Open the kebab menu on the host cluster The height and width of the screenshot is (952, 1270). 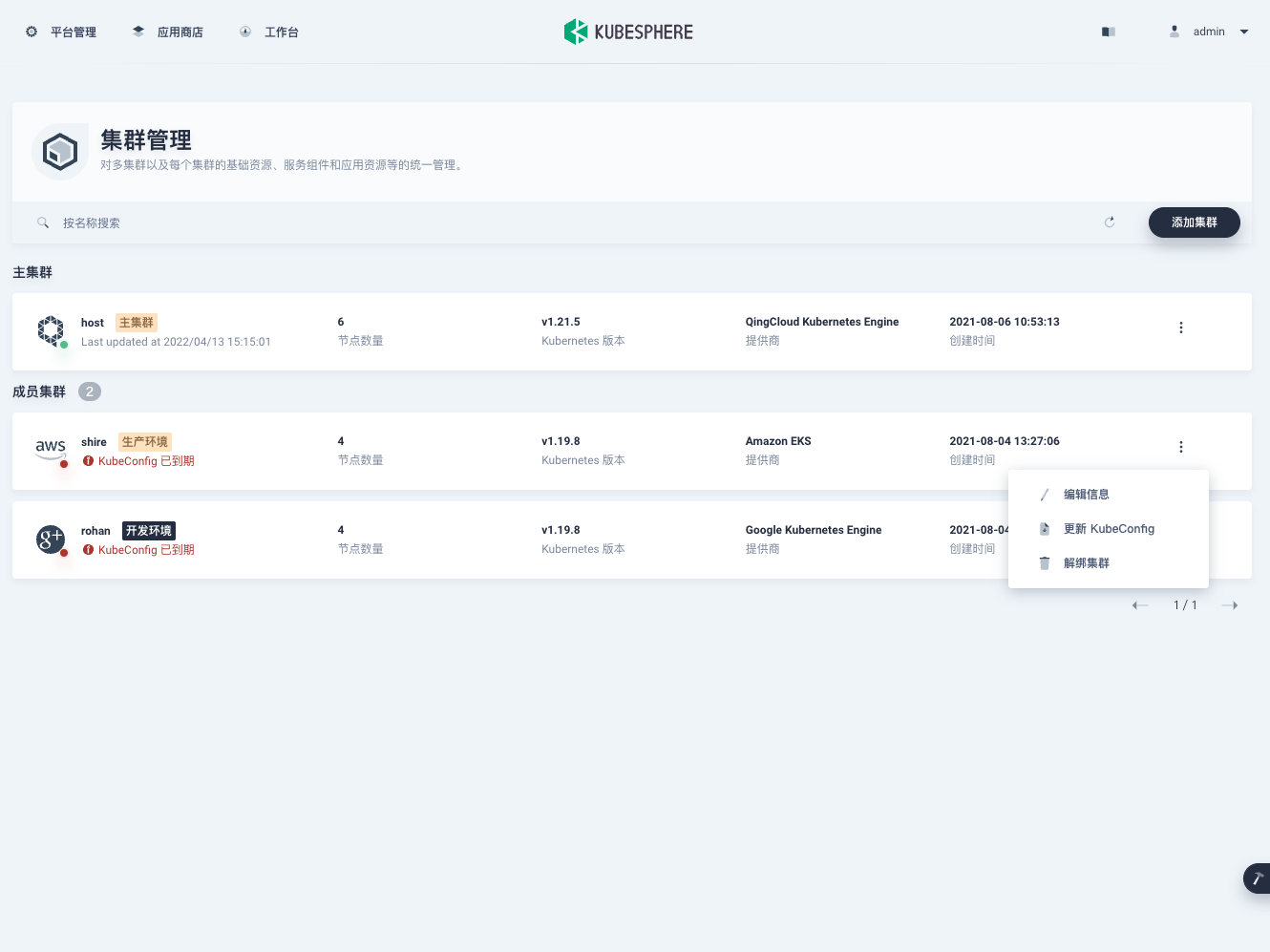1181,327
